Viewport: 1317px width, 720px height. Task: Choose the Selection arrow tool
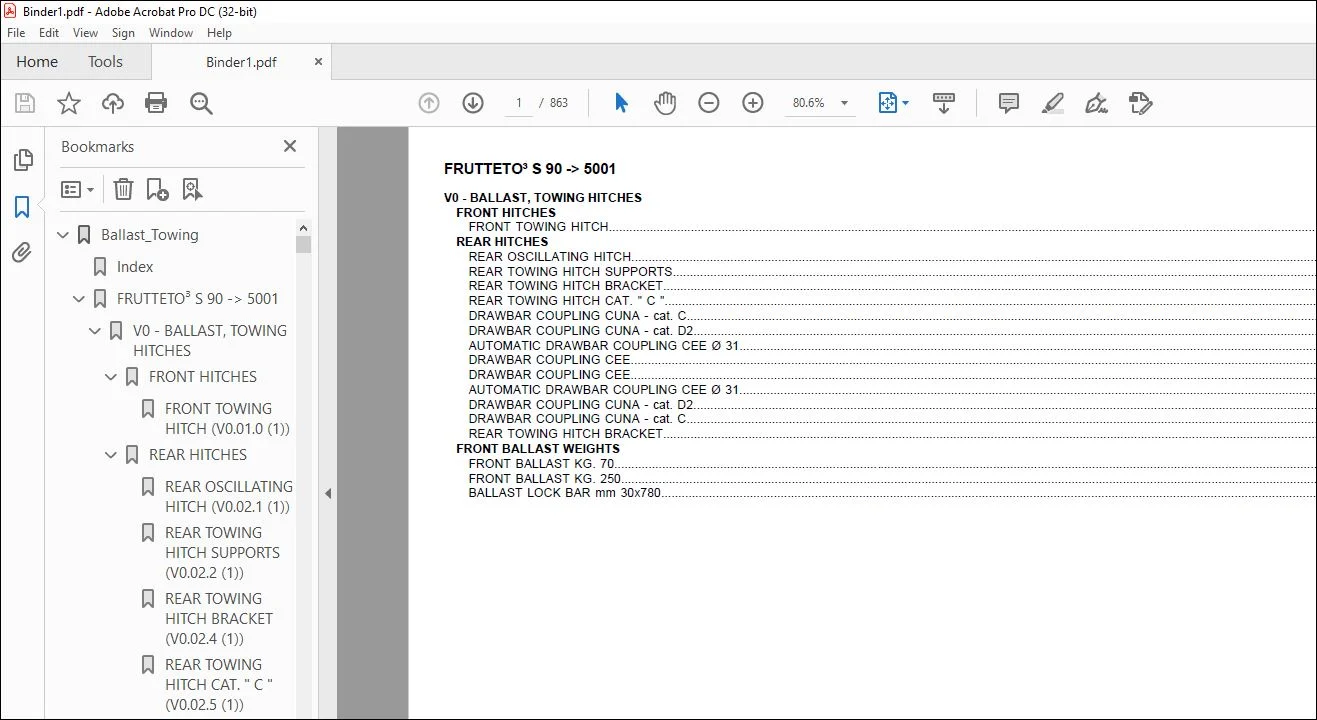[621, 103]
